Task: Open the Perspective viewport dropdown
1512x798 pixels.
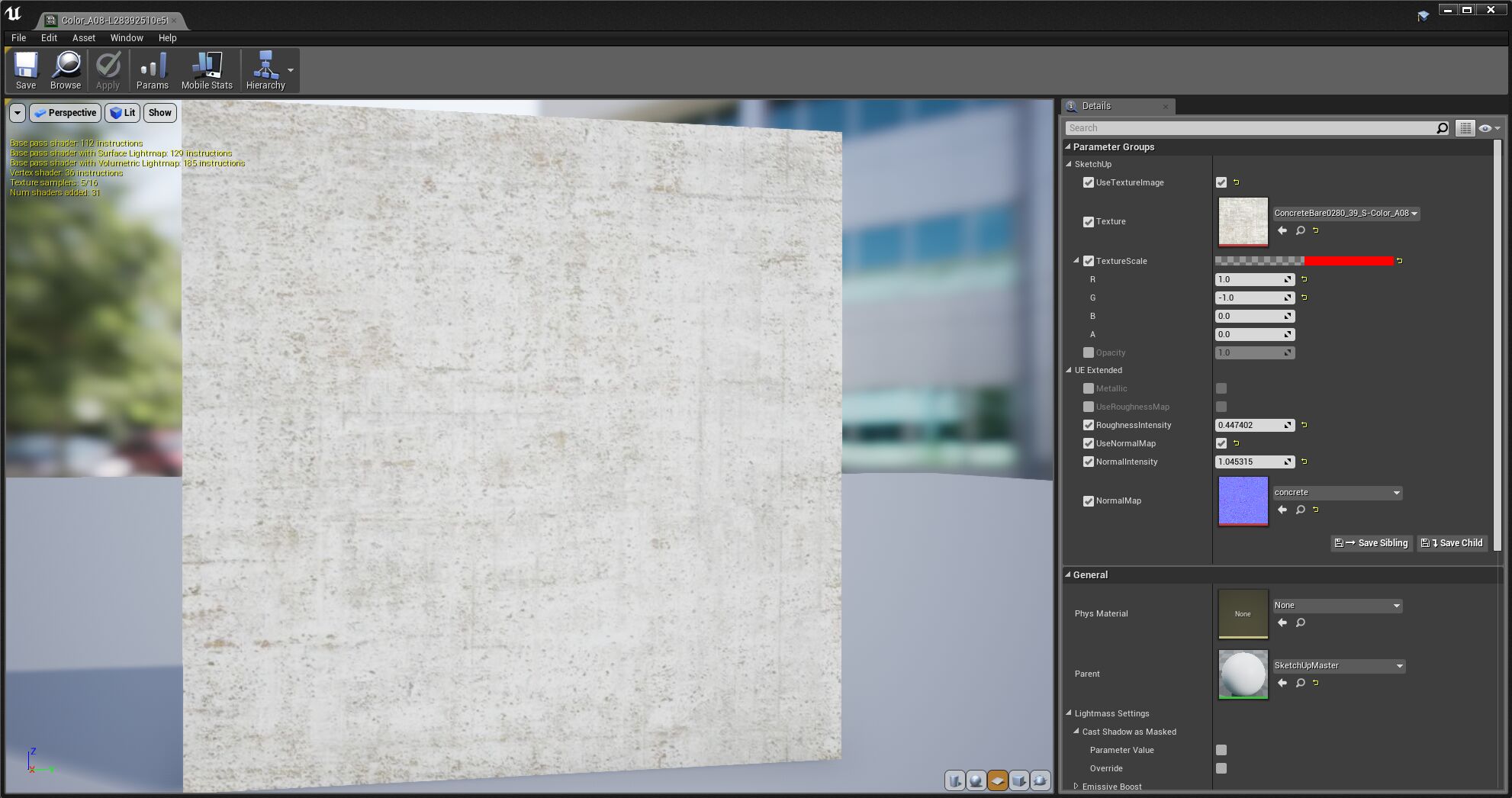Action: [x=66, y=112]
